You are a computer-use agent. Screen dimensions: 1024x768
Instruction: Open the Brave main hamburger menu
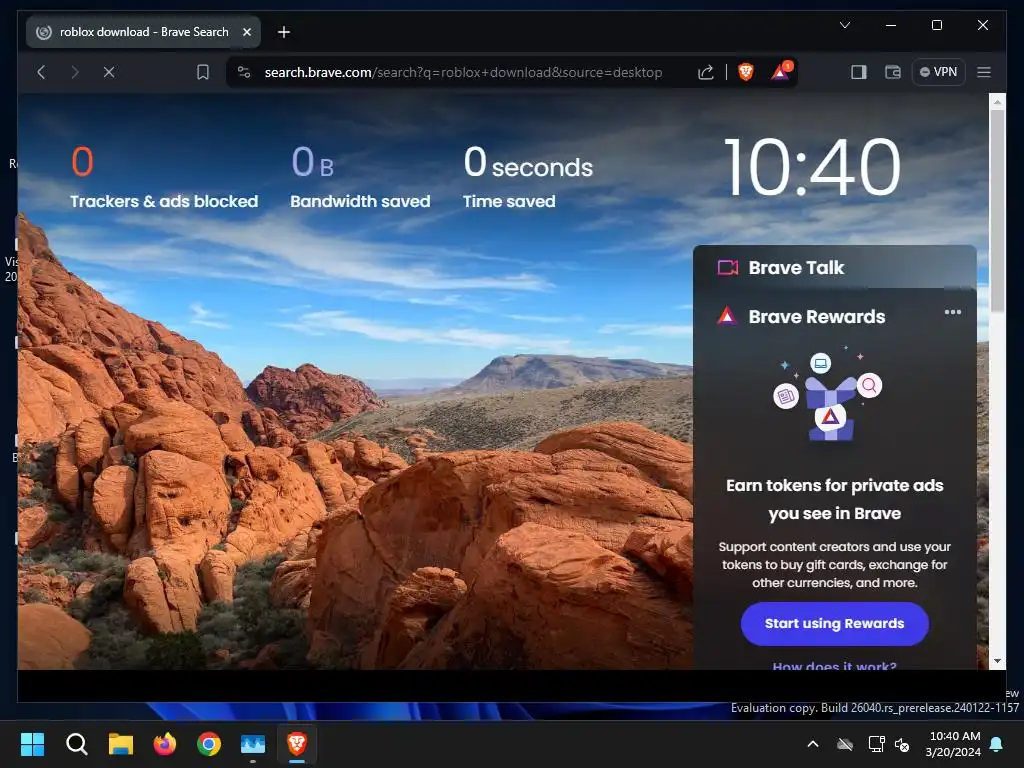pos(984,72)
